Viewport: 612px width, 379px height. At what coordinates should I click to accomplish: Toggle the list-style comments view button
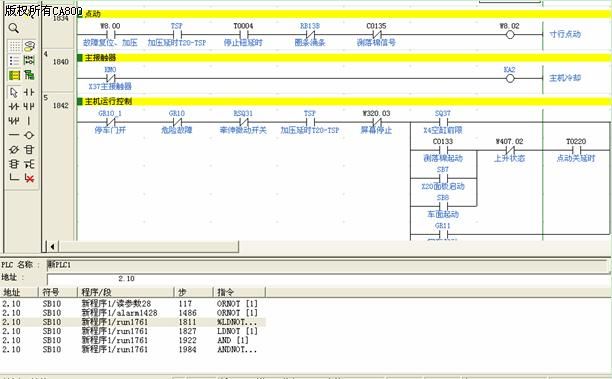[x=14, y=60]
